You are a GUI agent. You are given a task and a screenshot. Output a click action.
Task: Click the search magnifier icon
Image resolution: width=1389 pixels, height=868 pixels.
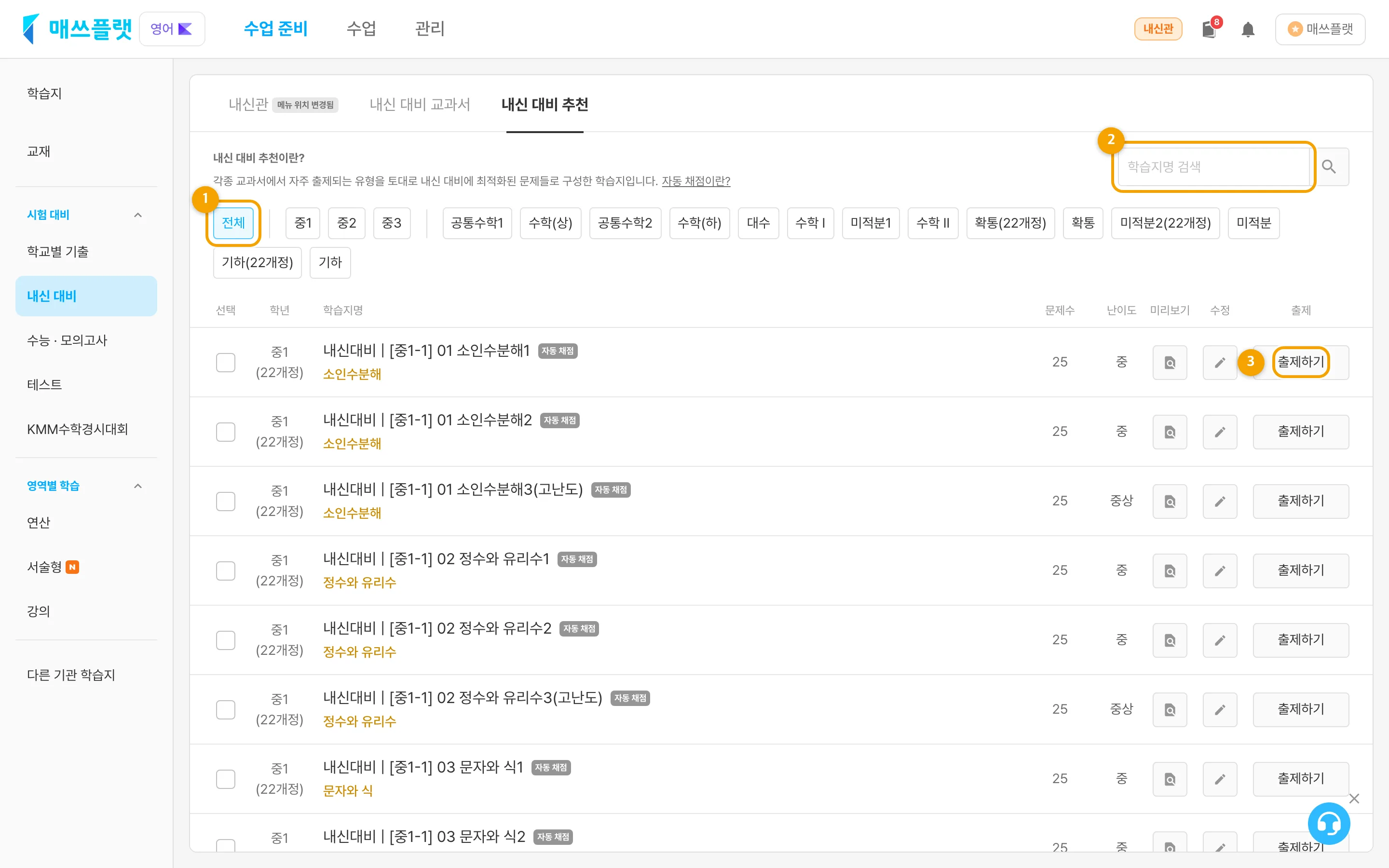tap(1329, 166)
